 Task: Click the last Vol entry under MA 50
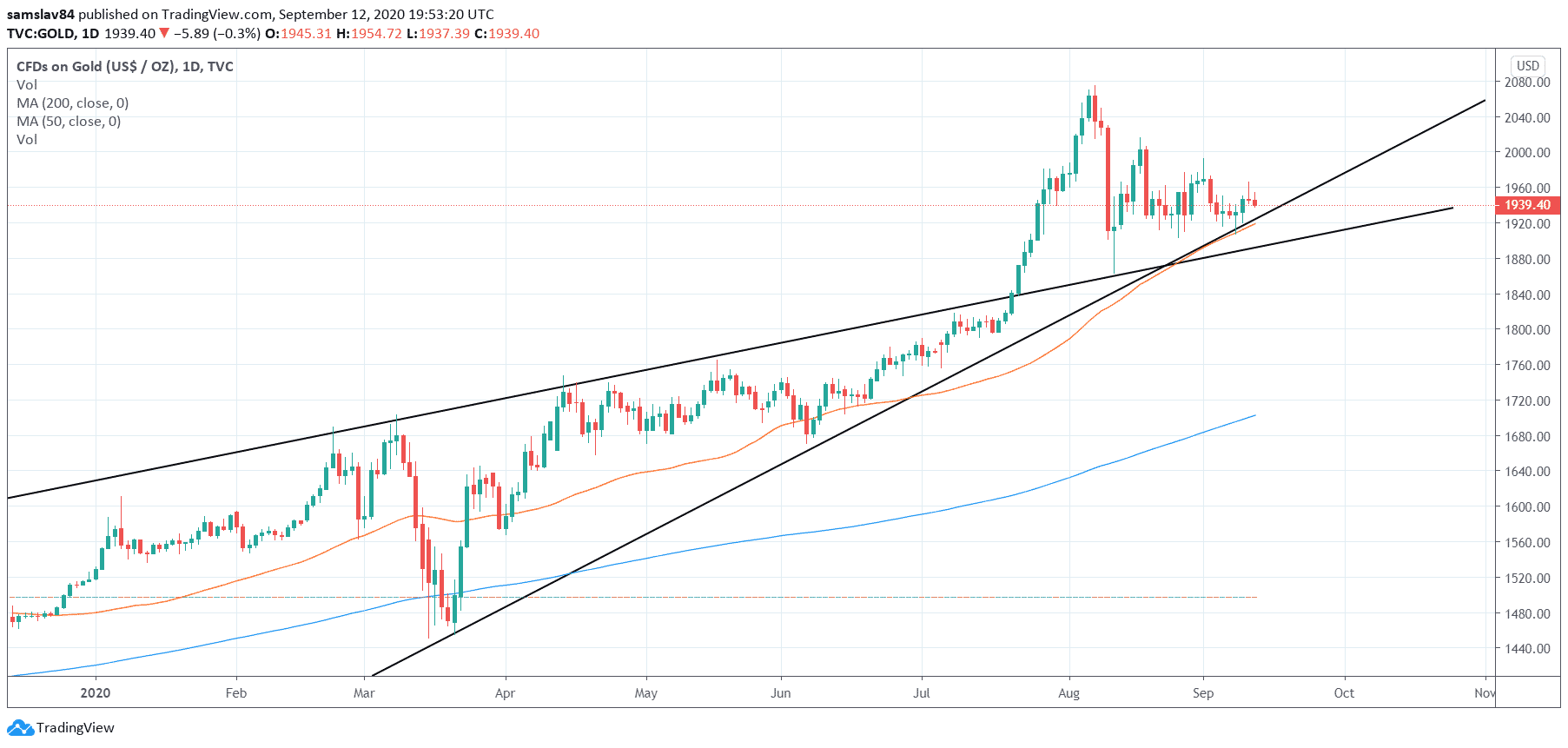(x=27, y=139)
